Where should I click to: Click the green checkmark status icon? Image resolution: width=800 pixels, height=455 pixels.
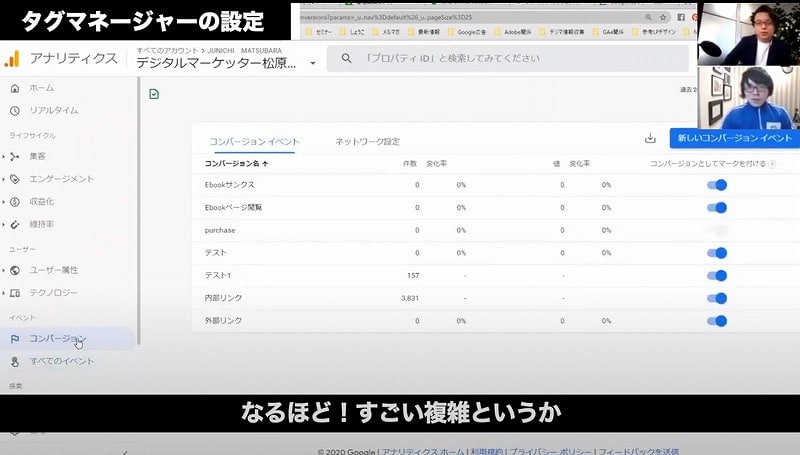[154, 94]
